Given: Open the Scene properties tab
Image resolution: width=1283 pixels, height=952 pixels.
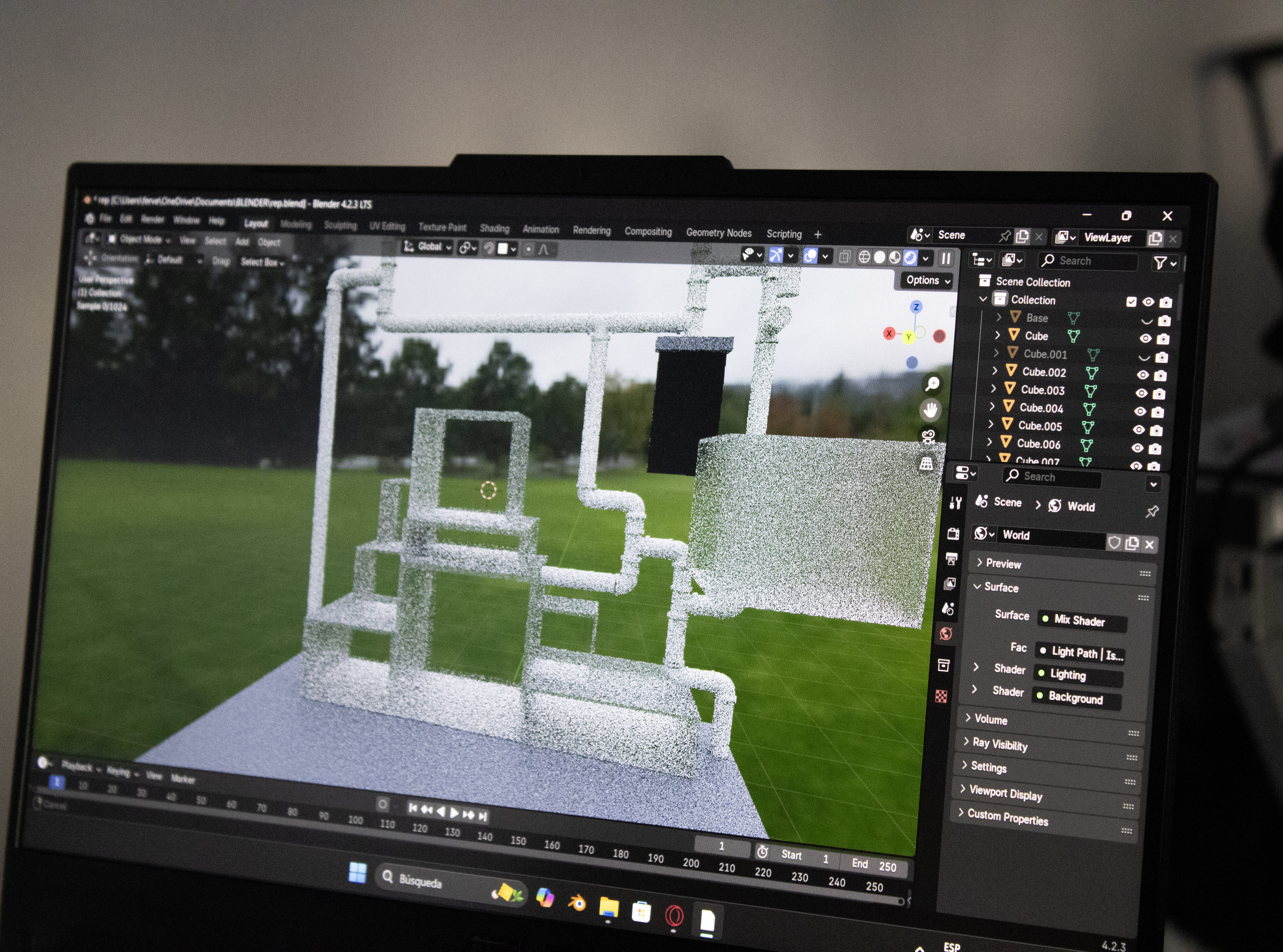Looking at the screenshot, I should (948, 609).
